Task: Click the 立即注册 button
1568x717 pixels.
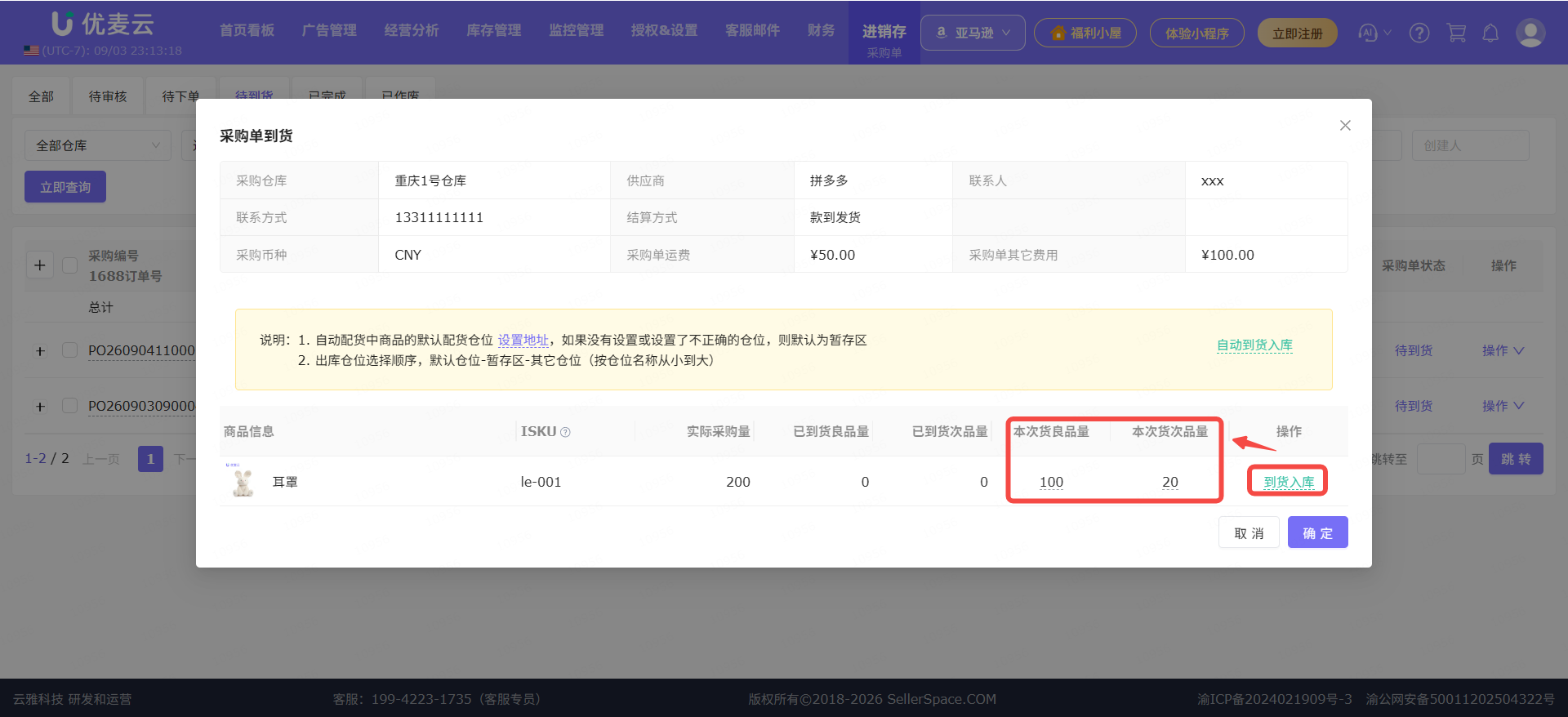Action: click(x=1298, y=33)
